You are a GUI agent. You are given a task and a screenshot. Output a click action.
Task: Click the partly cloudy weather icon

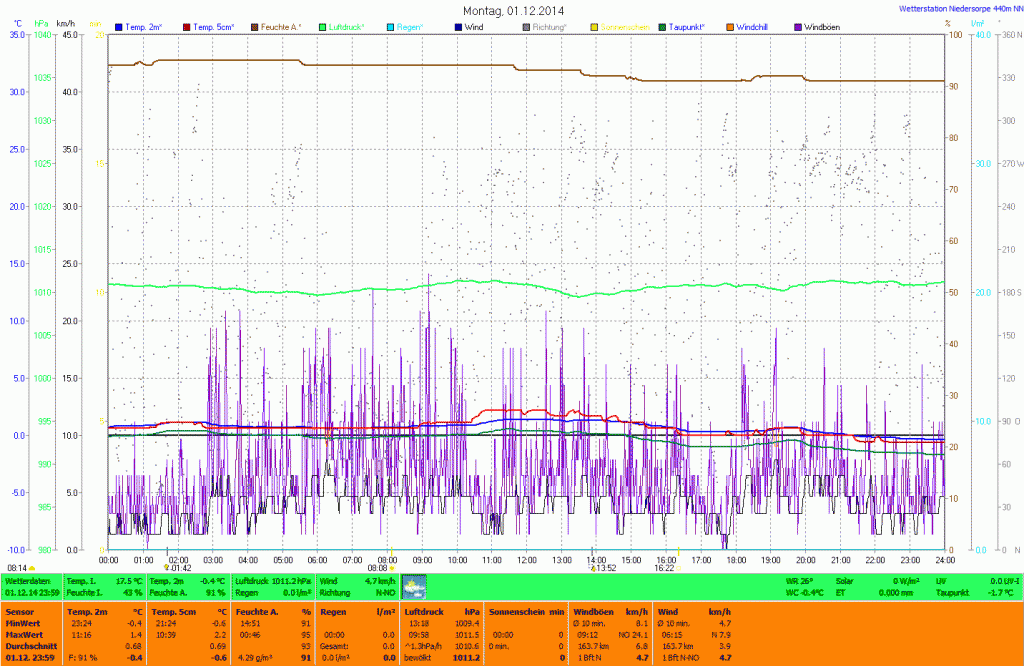pos(413,586)
